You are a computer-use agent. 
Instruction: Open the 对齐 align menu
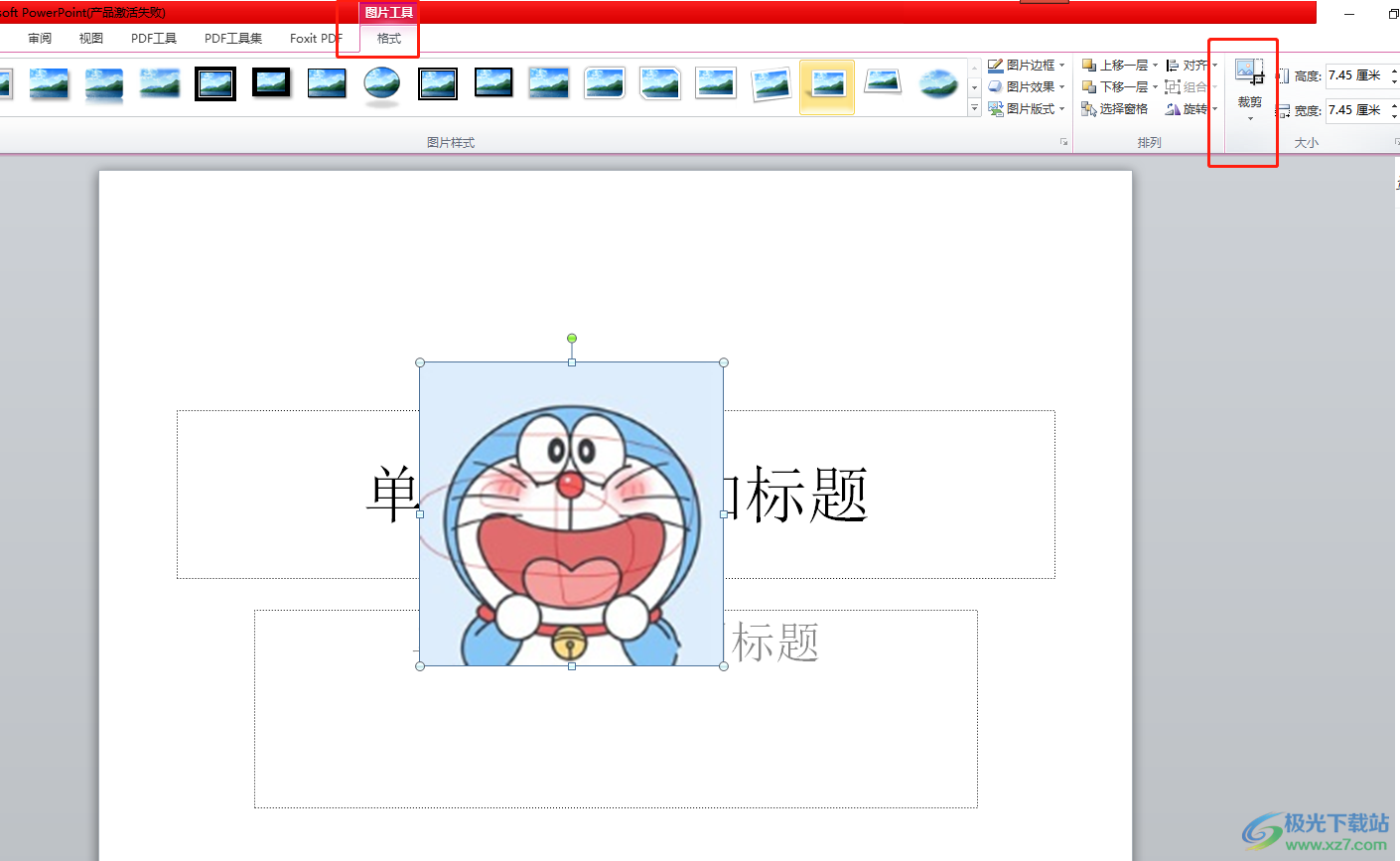click(x=1191, y=66)
